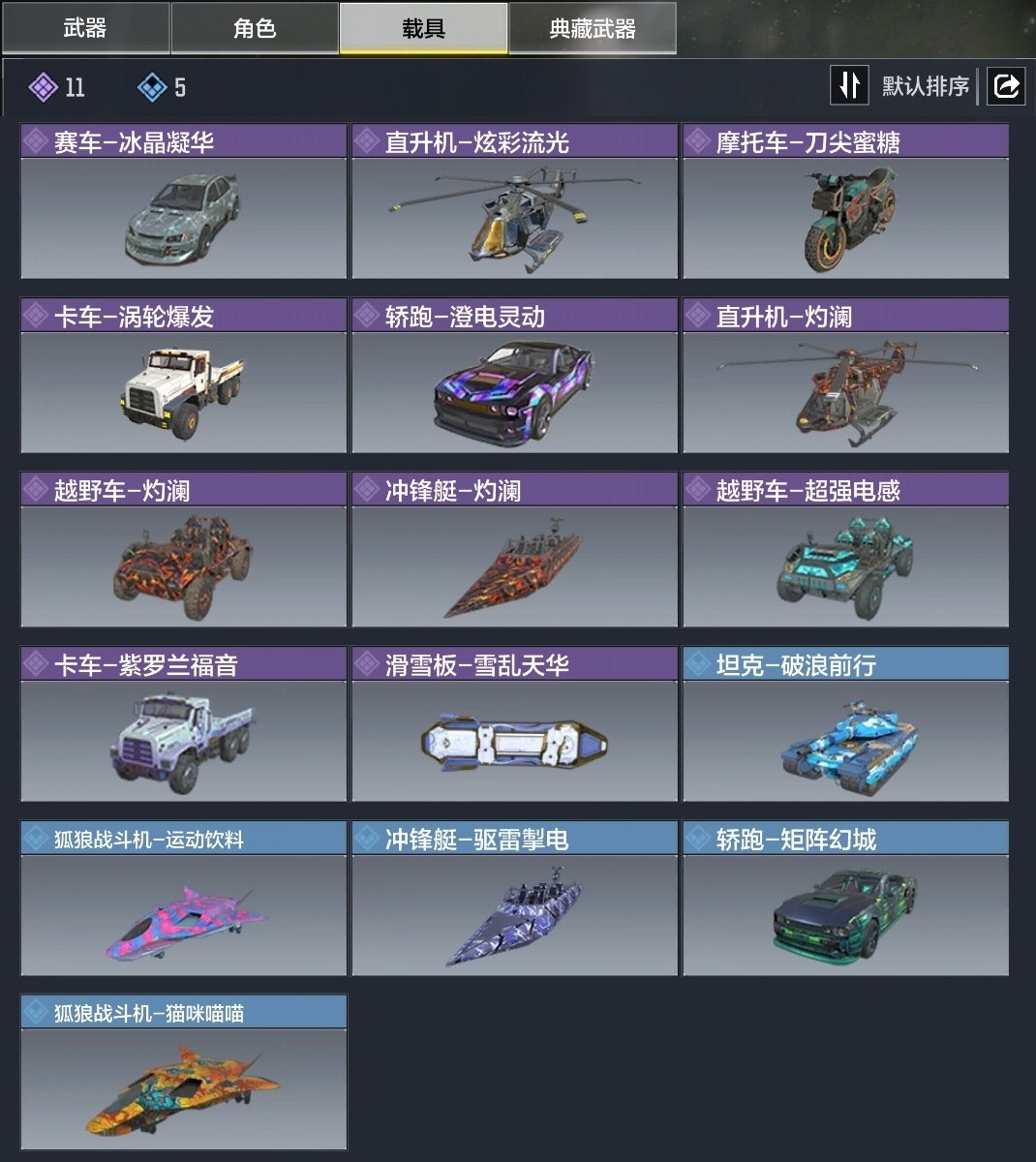Select the 直升机-炫彩流光 helicopter thumbnail
Screen dimensions: 1036x1162
pyautogui.click(x=514, y=218)
